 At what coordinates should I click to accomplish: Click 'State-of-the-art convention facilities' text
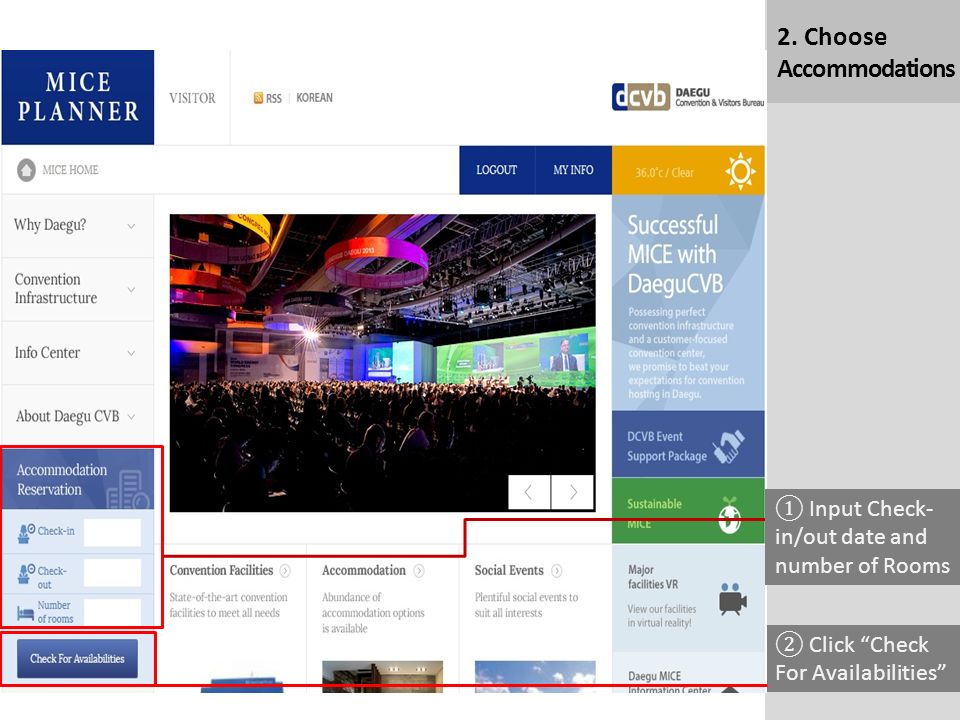pyautogui.click(x=228, y=605)
